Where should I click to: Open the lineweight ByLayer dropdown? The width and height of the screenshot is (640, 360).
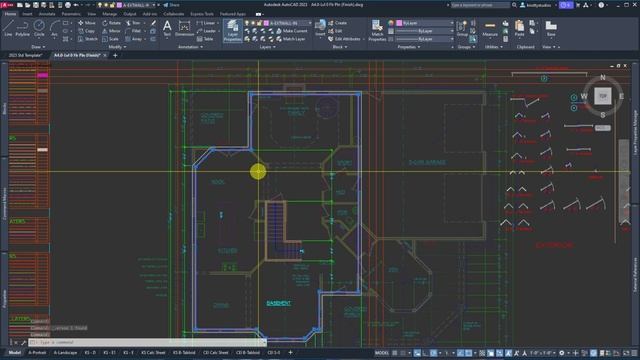coord(451,31)
